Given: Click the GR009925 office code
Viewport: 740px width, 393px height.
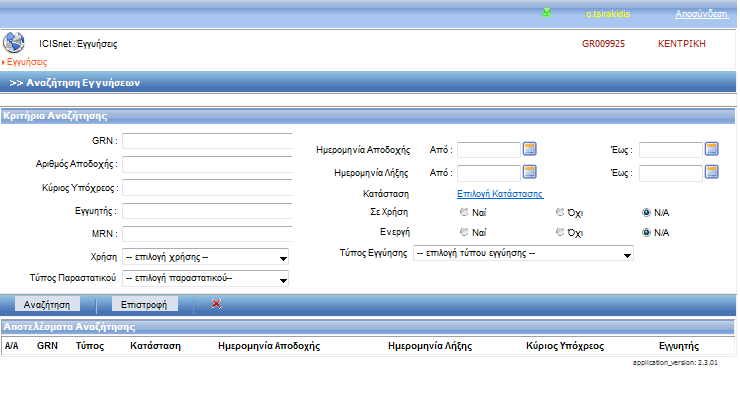Looking at the screenshot, I should pyautogui.click(x=603, y=43).
